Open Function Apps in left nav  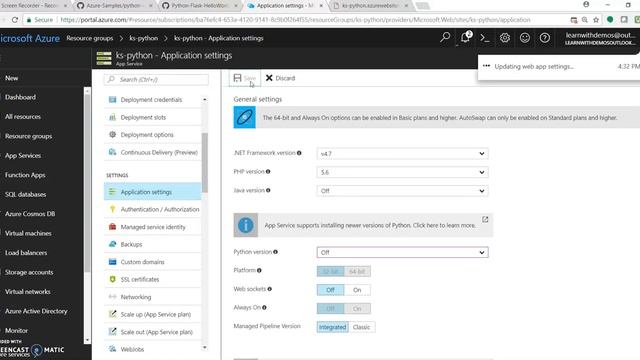point(25,175)
